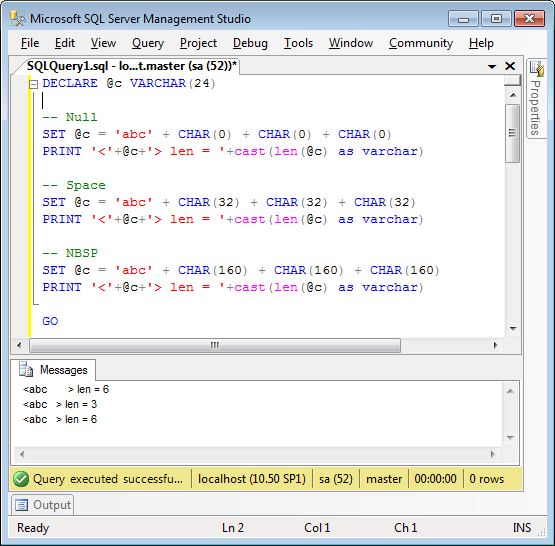Click the editor vertical scroll down arrow
This screenshot has width=555, height=546.
513,329
